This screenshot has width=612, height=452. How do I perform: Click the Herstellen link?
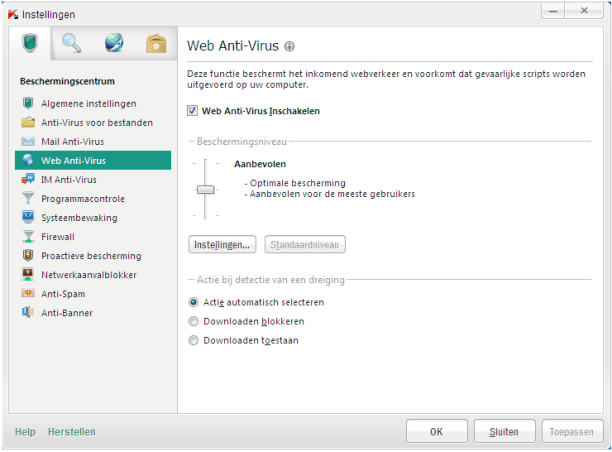tap(72, 432)
